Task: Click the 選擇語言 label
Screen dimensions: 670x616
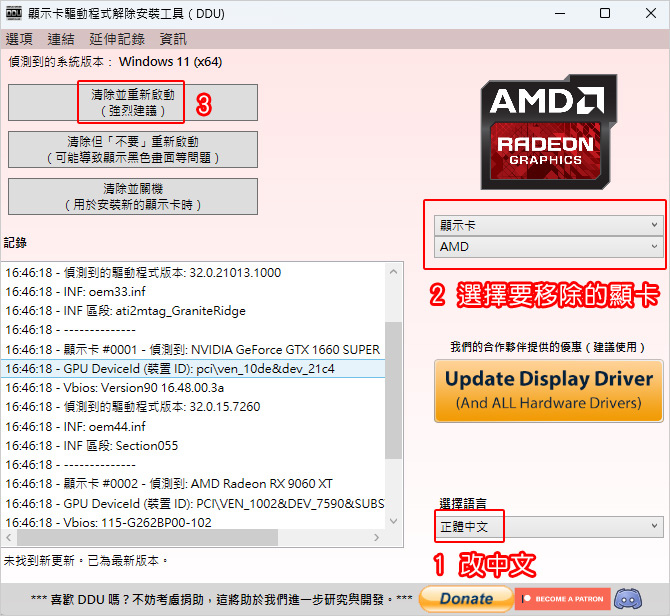Action: [463, 504]
